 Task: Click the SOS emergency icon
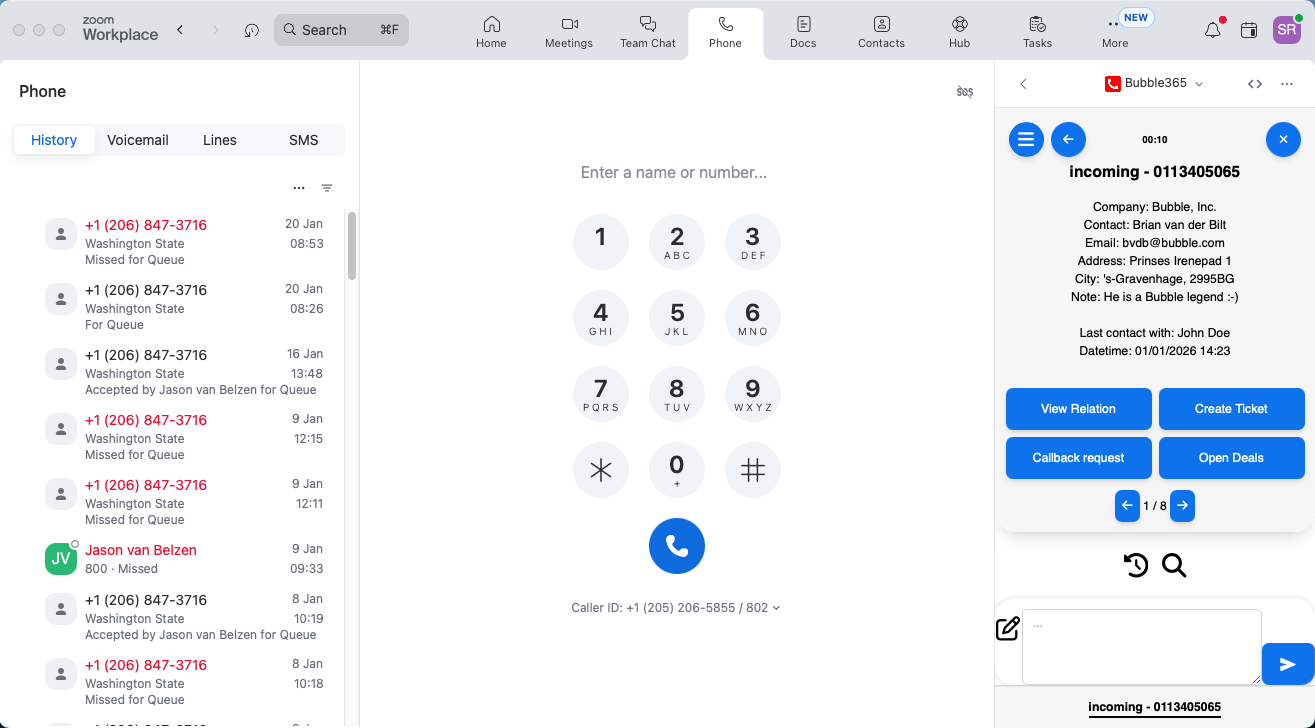964,92
